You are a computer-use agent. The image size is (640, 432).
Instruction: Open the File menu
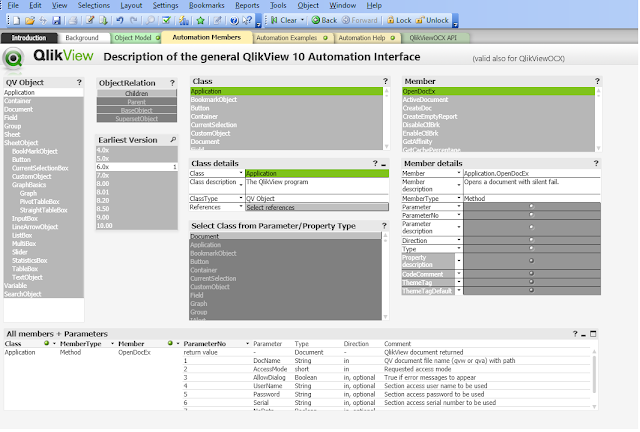[x=13, y=5]
